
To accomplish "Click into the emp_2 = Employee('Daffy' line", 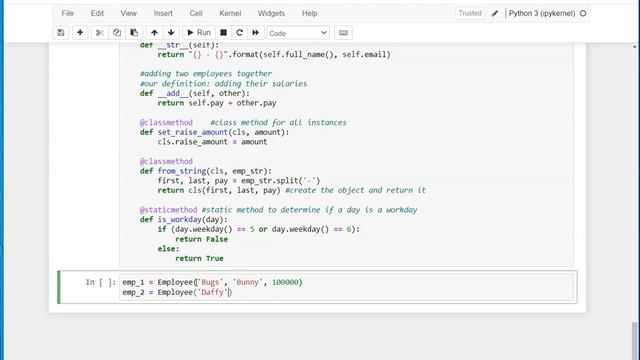I will tap(177, 292).
